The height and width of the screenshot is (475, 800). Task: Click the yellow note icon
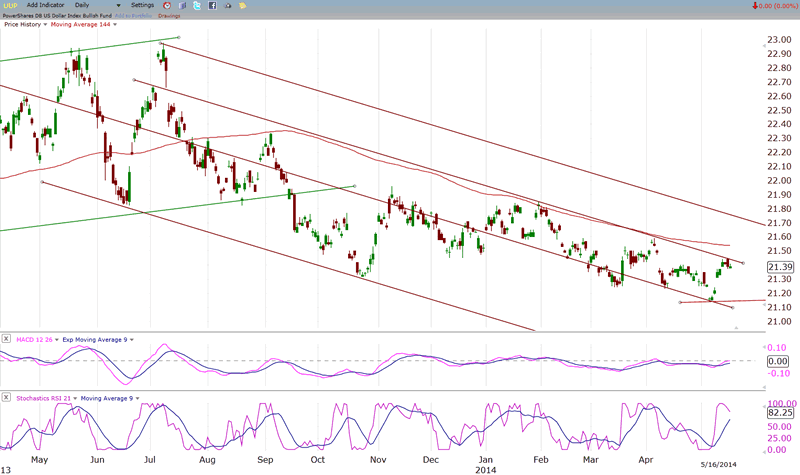(244, 6)
